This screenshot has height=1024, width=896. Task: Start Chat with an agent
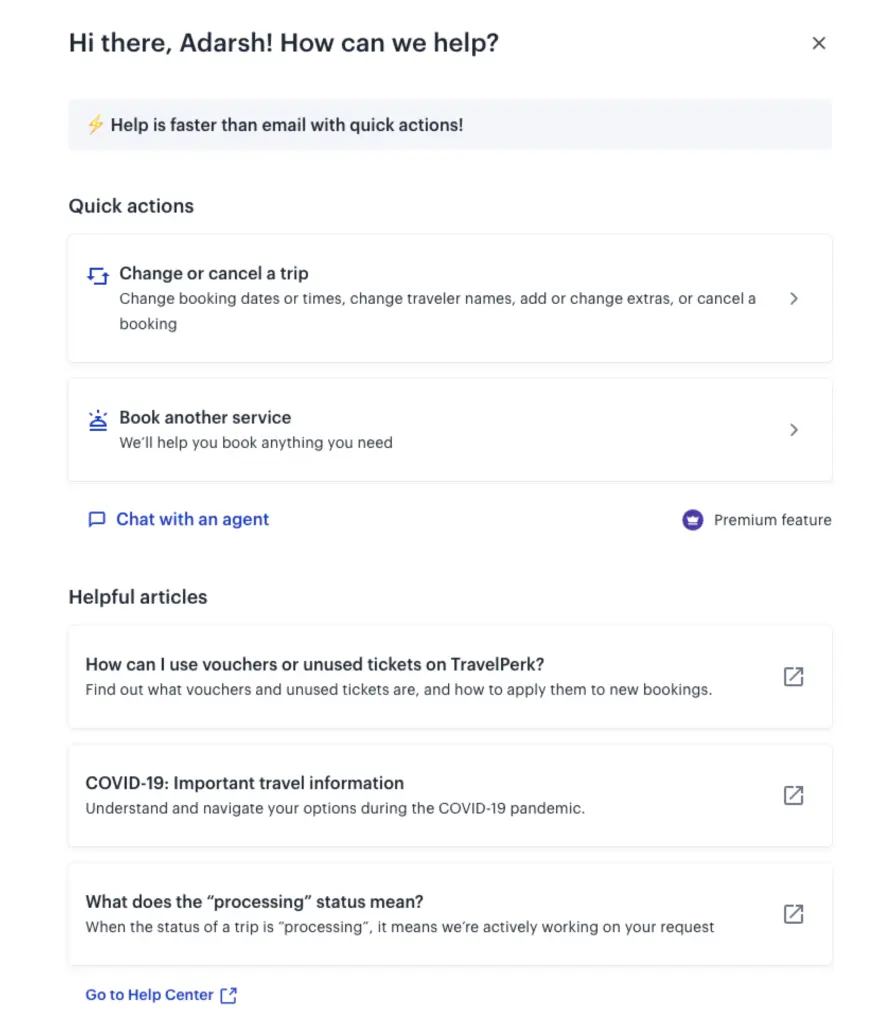[192, 519]
